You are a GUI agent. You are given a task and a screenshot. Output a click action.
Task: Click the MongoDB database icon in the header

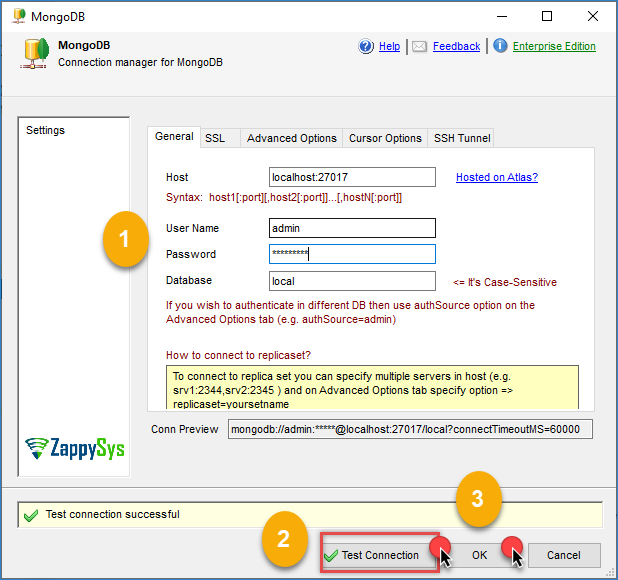click(x=35, y=54)
